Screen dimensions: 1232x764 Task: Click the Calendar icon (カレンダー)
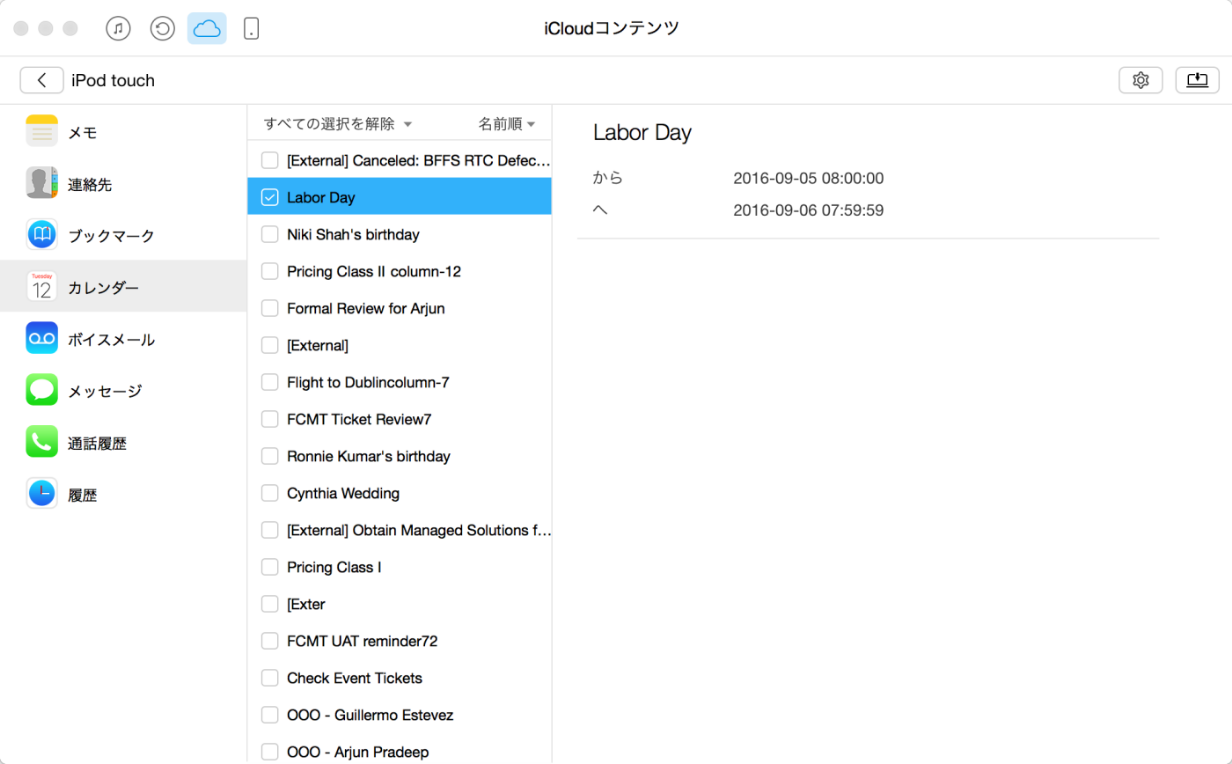point(42,287)
